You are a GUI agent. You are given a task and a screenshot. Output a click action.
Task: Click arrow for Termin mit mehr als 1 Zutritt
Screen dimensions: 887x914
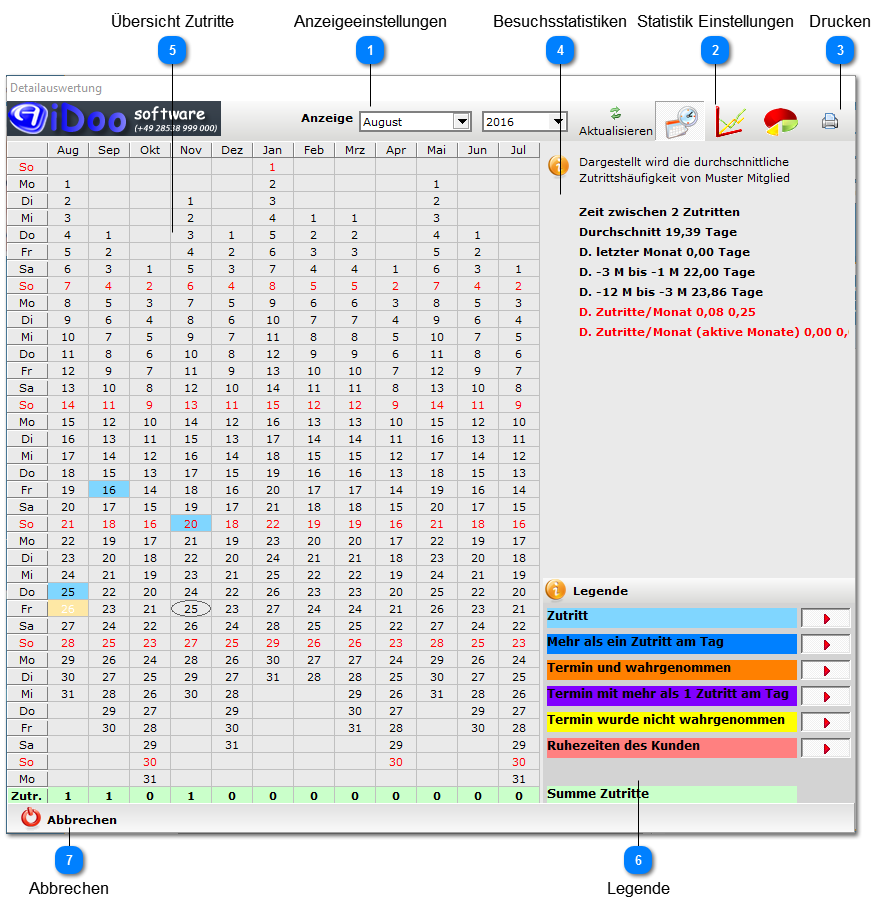tap(825, 697)
